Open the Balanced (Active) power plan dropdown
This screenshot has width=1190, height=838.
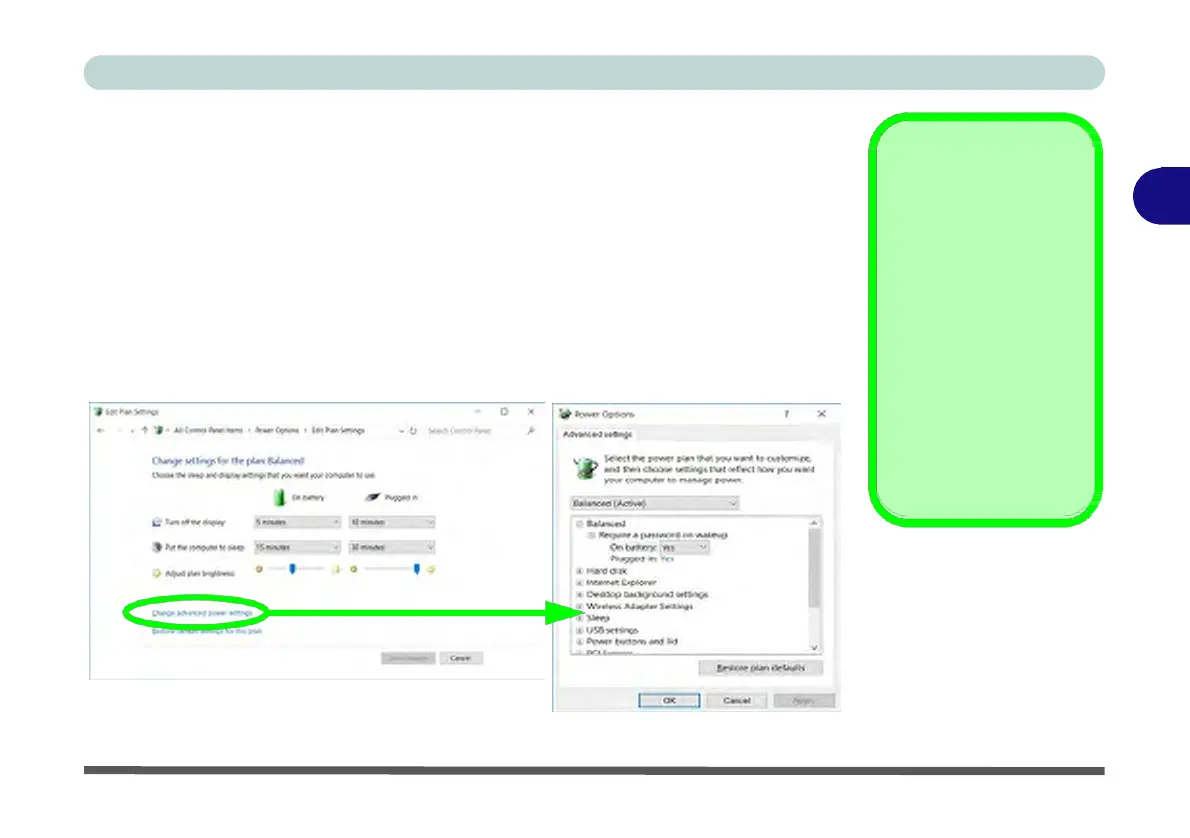click(x=654, y=503)
